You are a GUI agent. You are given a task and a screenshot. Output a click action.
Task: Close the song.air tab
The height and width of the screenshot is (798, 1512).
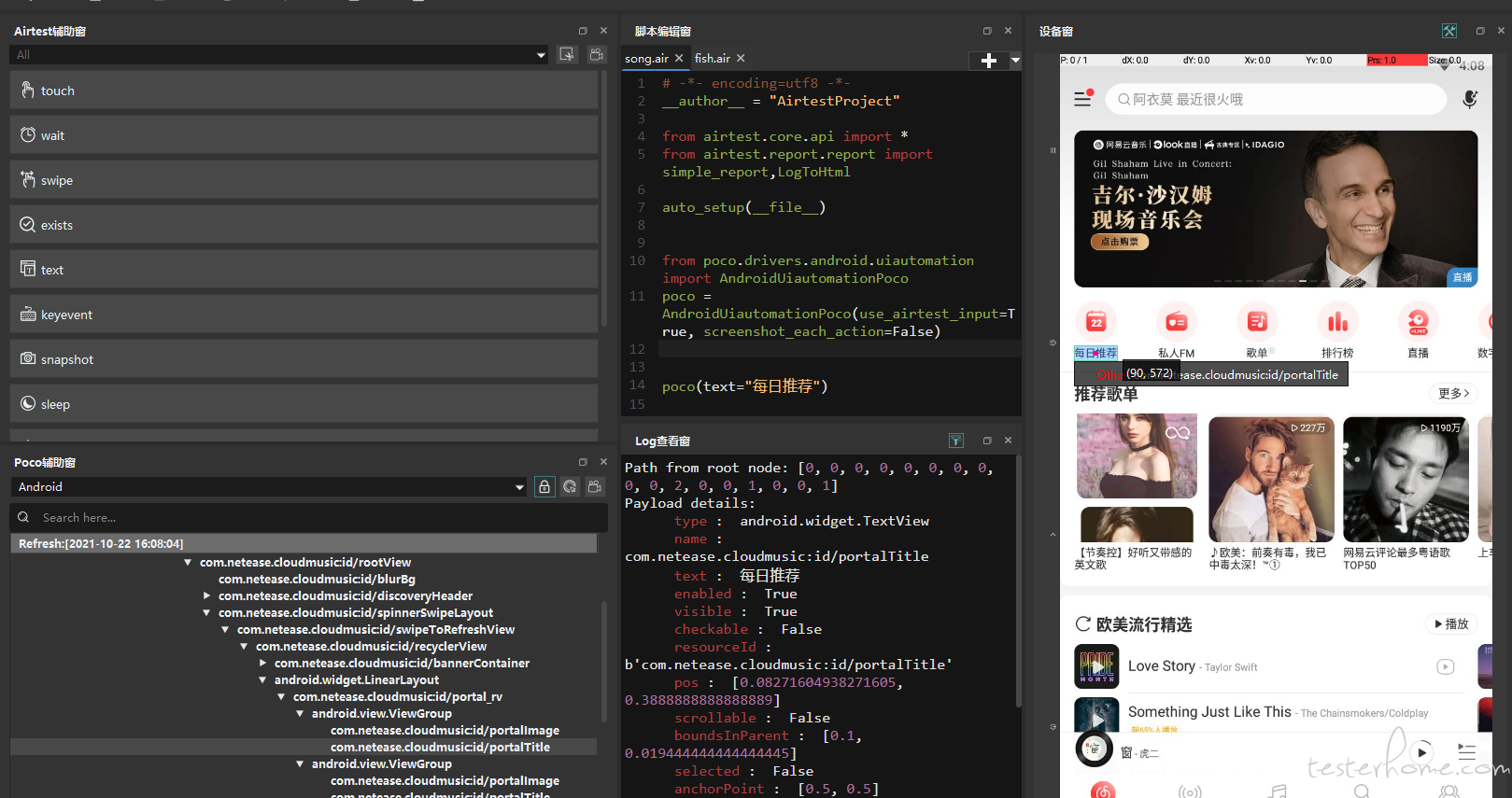click(x=679, y=58)
